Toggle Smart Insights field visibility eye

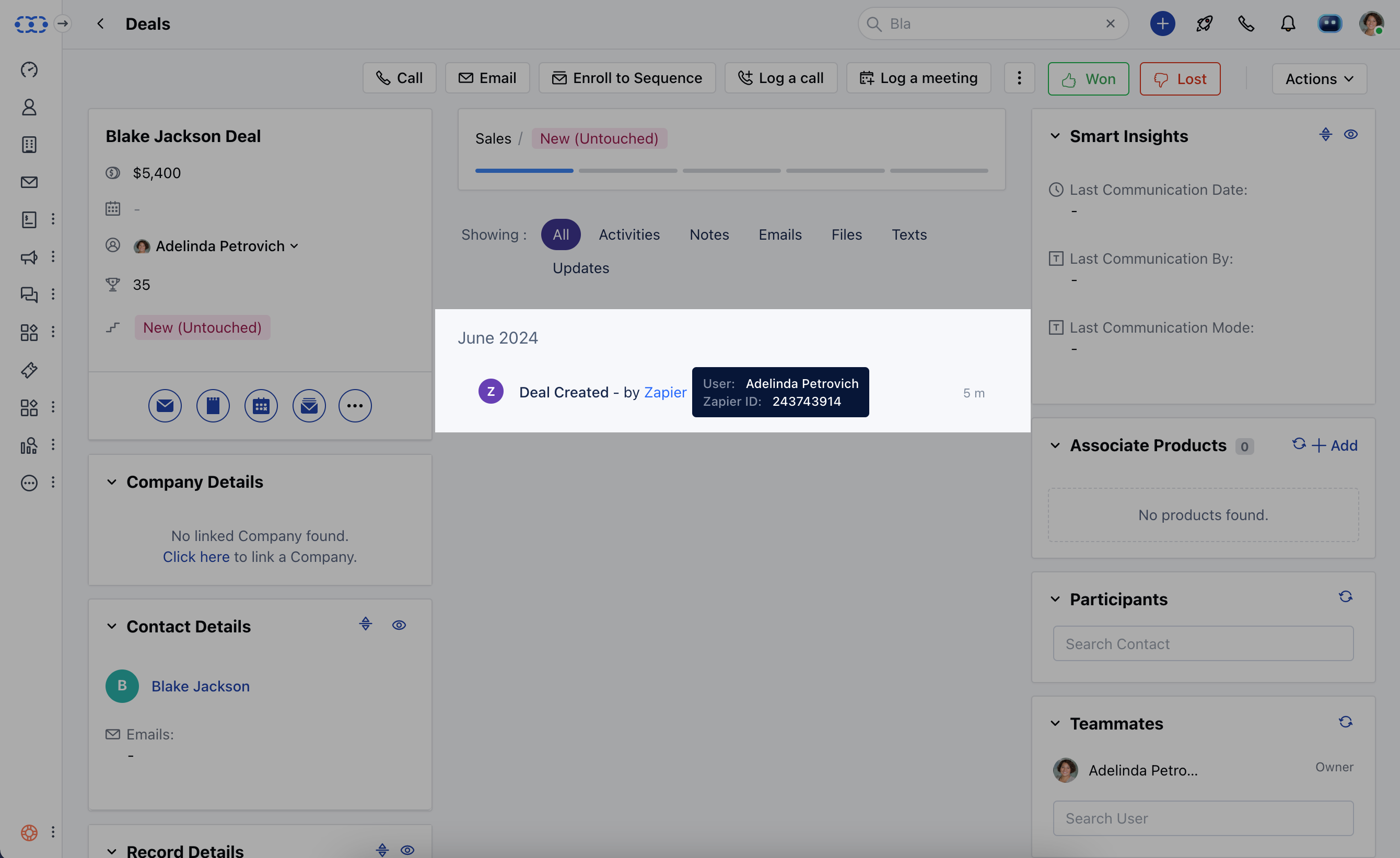pos(1350,134)
